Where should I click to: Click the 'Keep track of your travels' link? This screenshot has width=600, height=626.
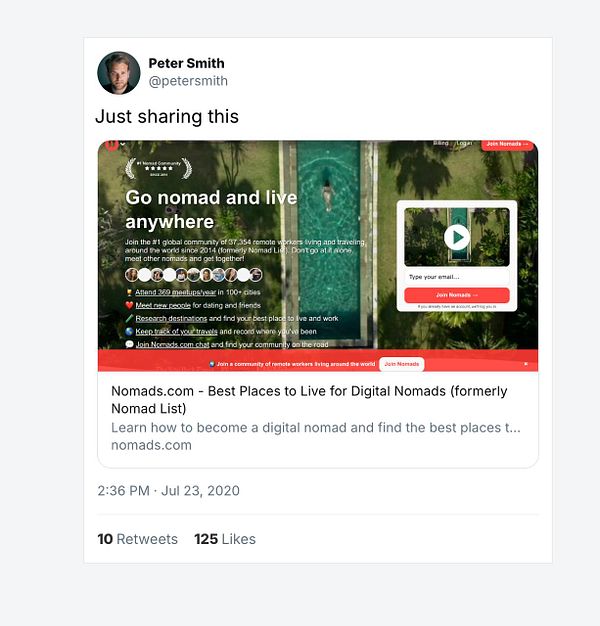[x=176, y=332]
